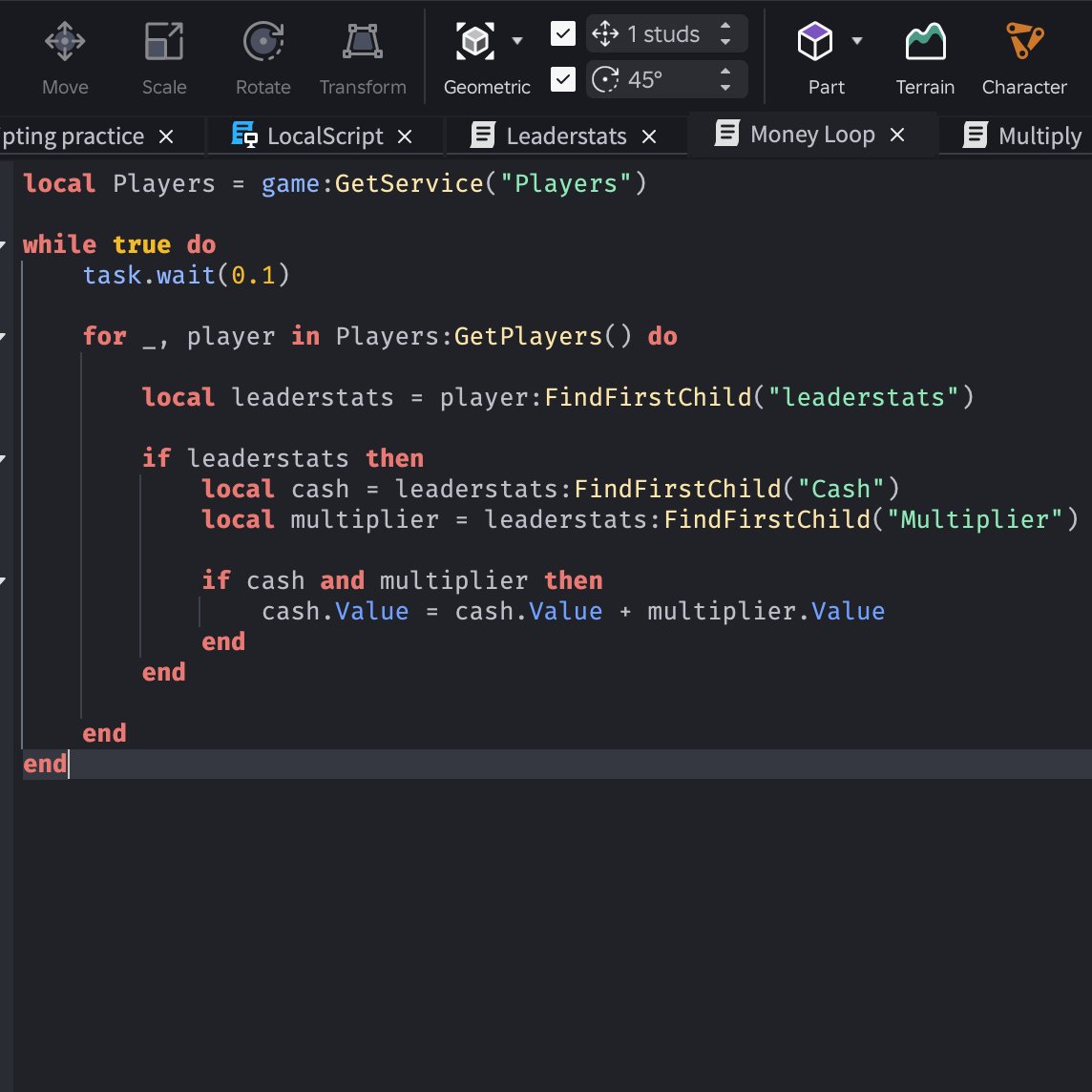Click the Geometric collision mode icon

475,41
